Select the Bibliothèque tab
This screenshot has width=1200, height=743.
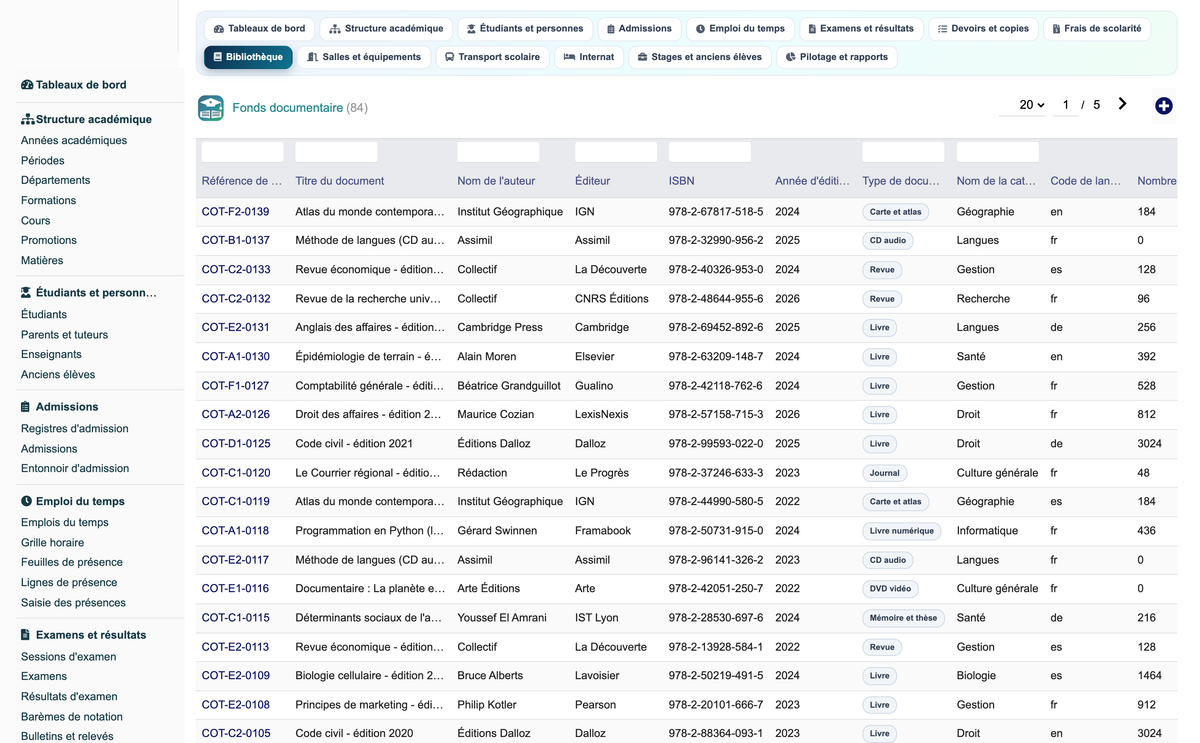tap(248, 57)
